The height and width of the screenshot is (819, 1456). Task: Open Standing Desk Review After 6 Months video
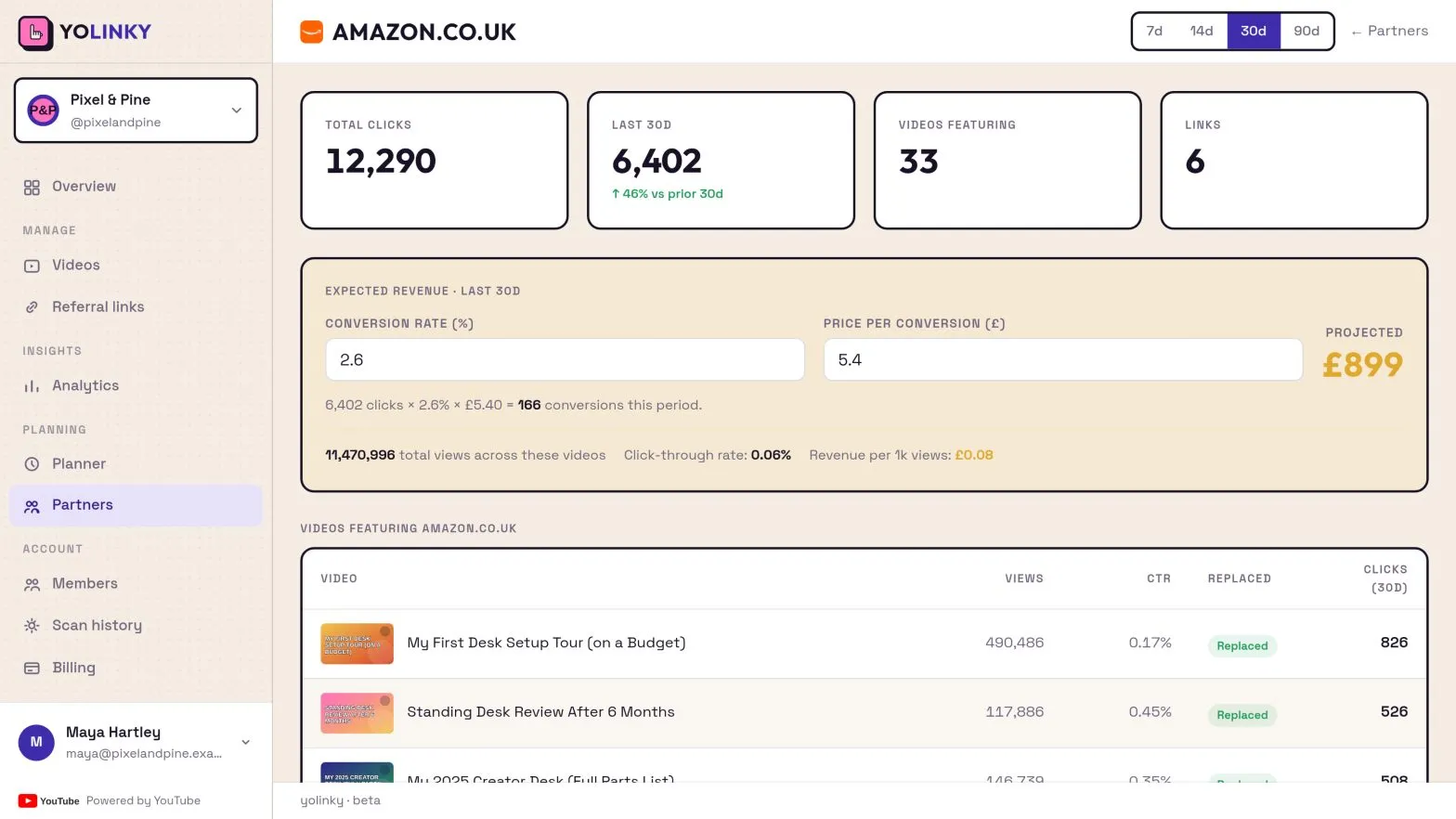pyautogui.click(x=540, y=712)
